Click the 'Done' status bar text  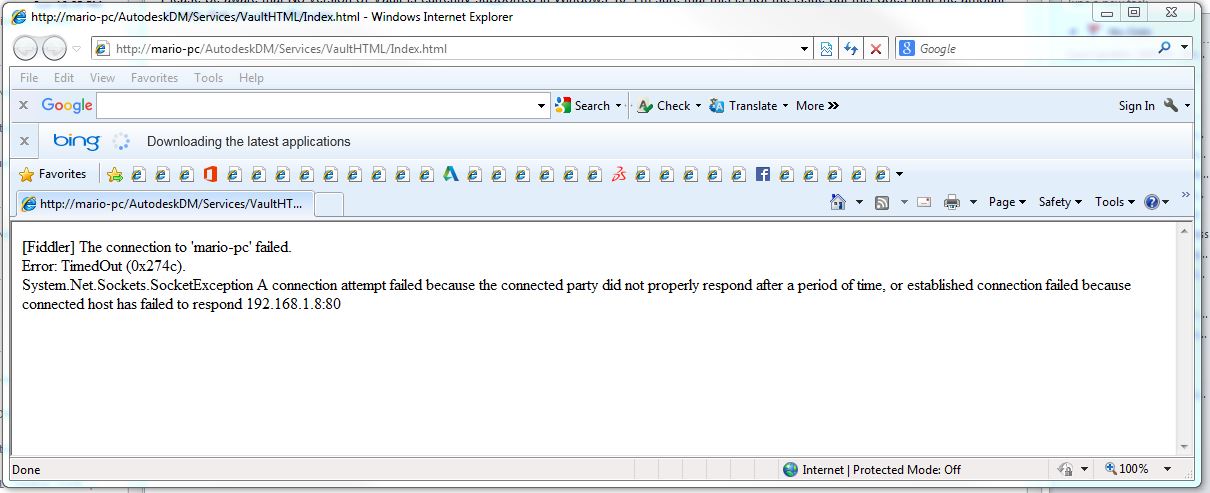(26, 469)
